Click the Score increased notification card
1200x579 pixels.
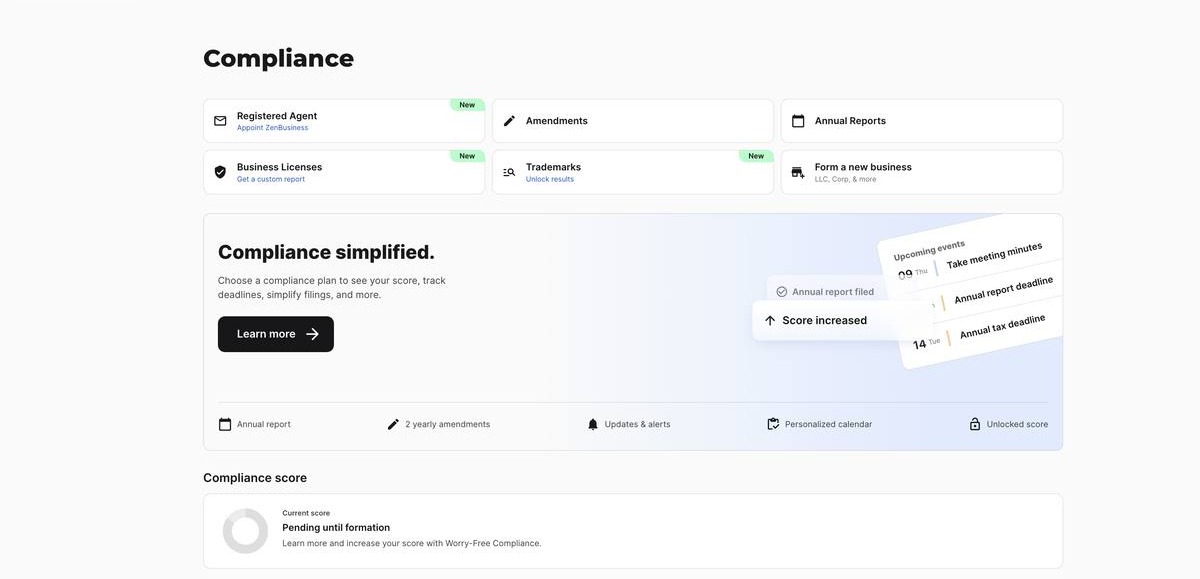[x=842, y=321]
